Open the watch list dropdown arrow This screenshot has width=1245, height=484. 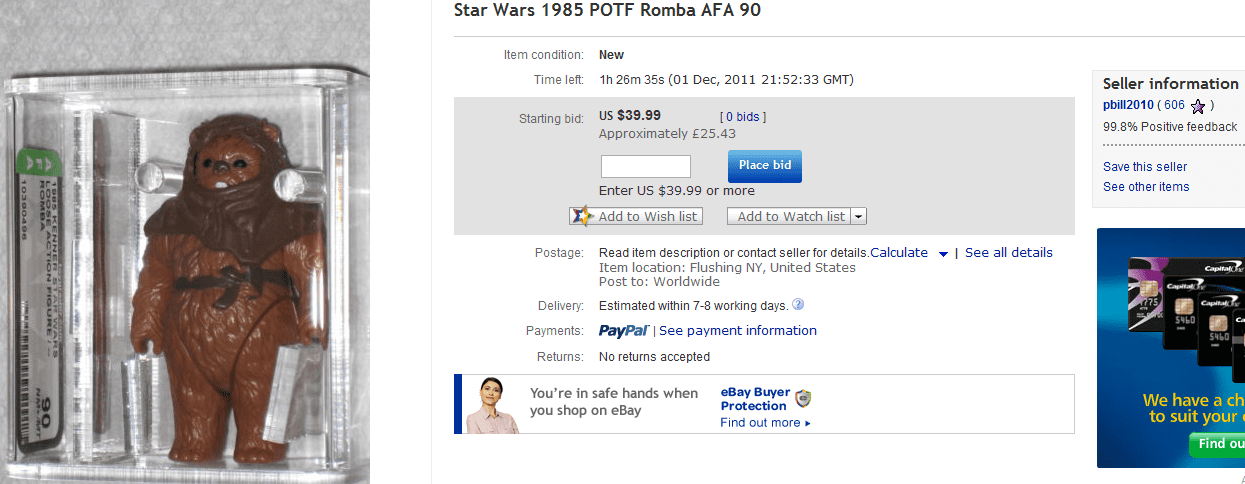859,216
